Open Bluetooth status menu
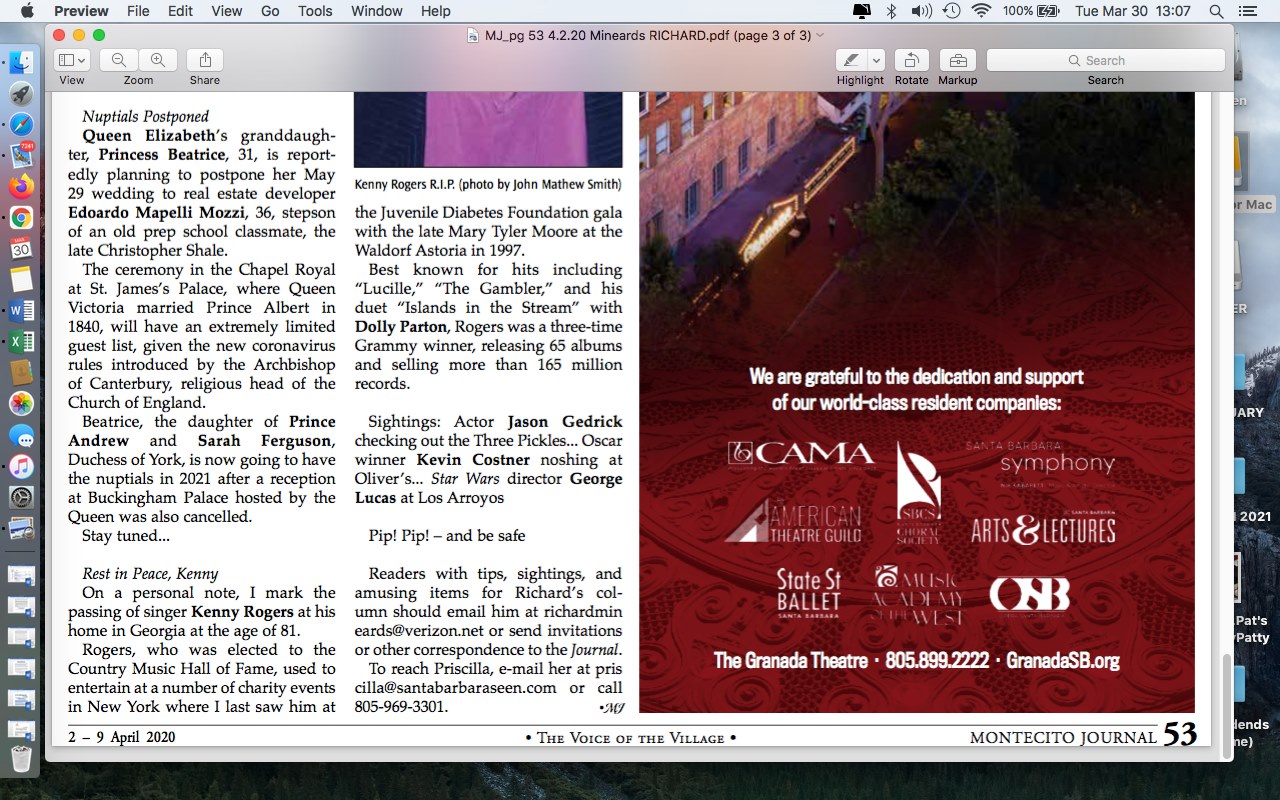The height and width of the screenshot is (800, 1280). pos(891,11)
